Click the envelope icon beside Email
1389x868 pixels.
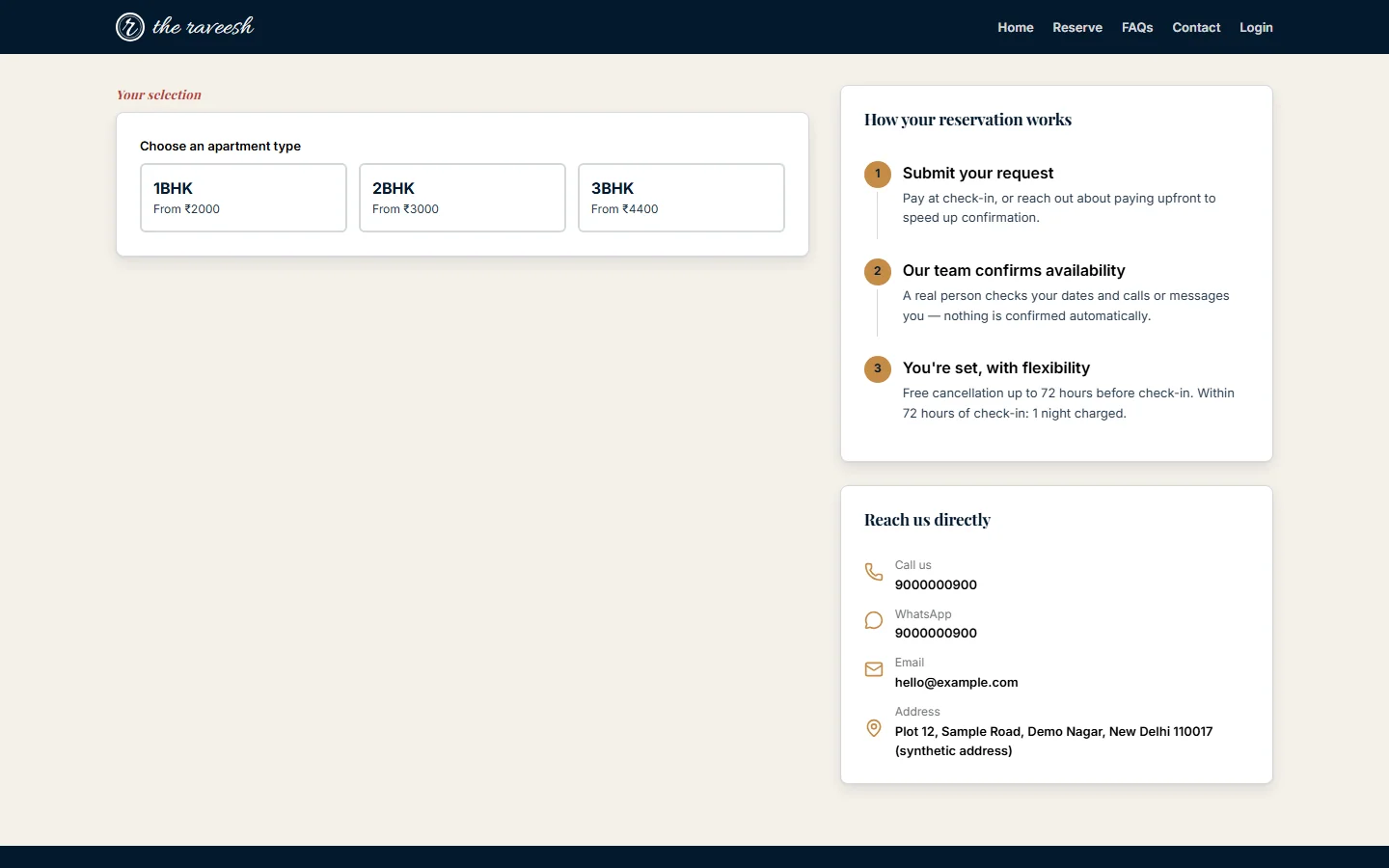(x=874, y=669)
